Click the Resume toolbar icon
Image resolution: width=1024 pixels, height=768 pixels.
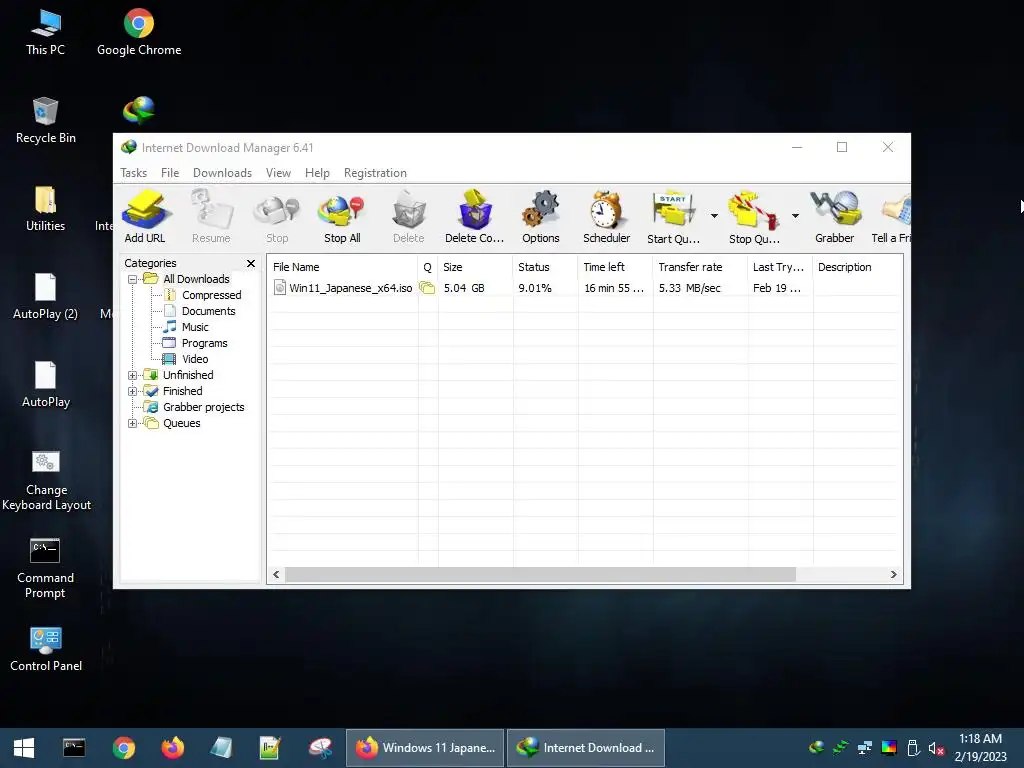coord(211,216)
